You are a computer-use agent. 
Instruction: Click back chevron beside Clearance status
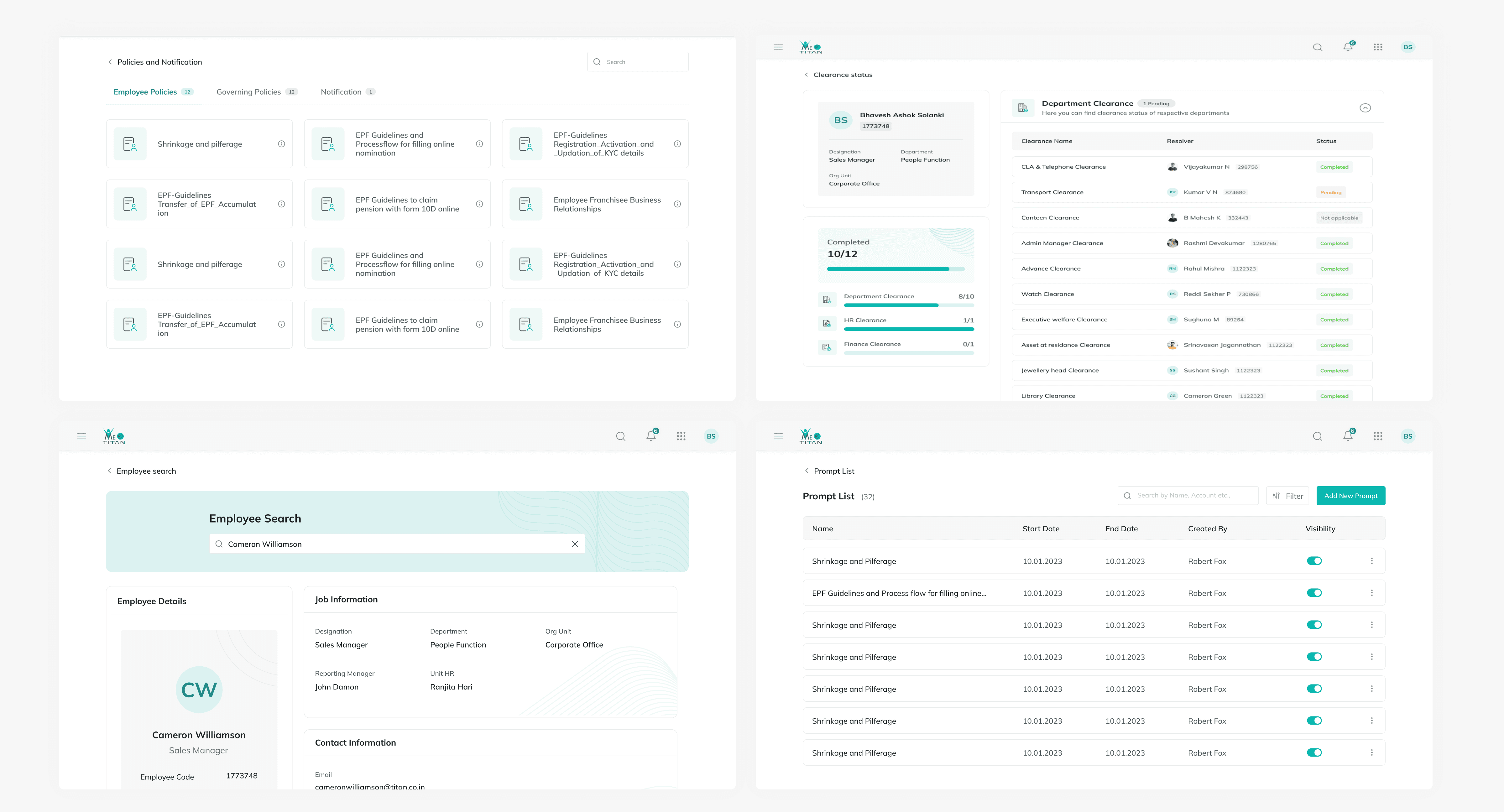click(x=806, y=75)
